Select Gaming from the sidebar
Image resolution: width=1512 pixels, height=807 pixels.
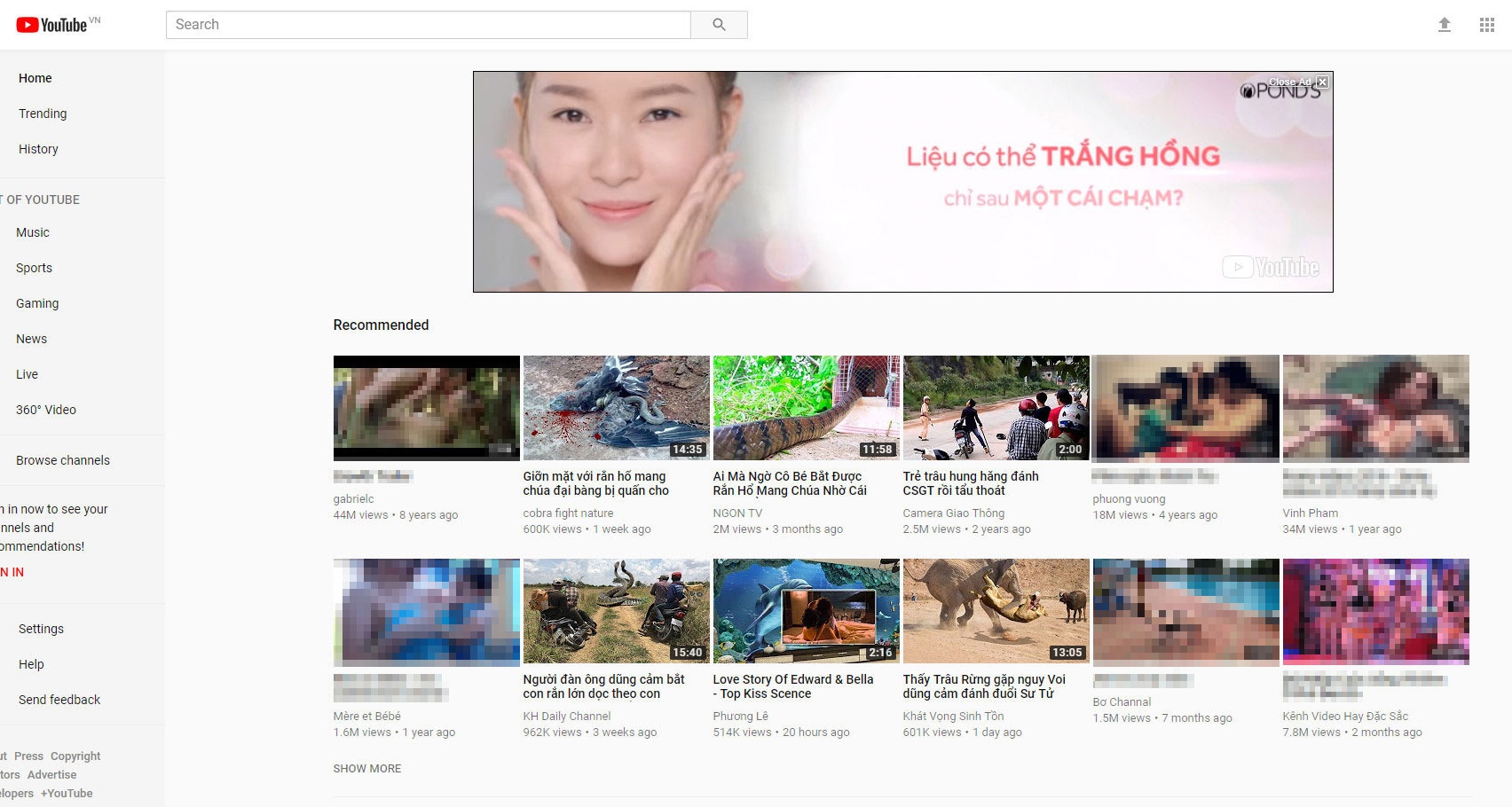(36, 303)
